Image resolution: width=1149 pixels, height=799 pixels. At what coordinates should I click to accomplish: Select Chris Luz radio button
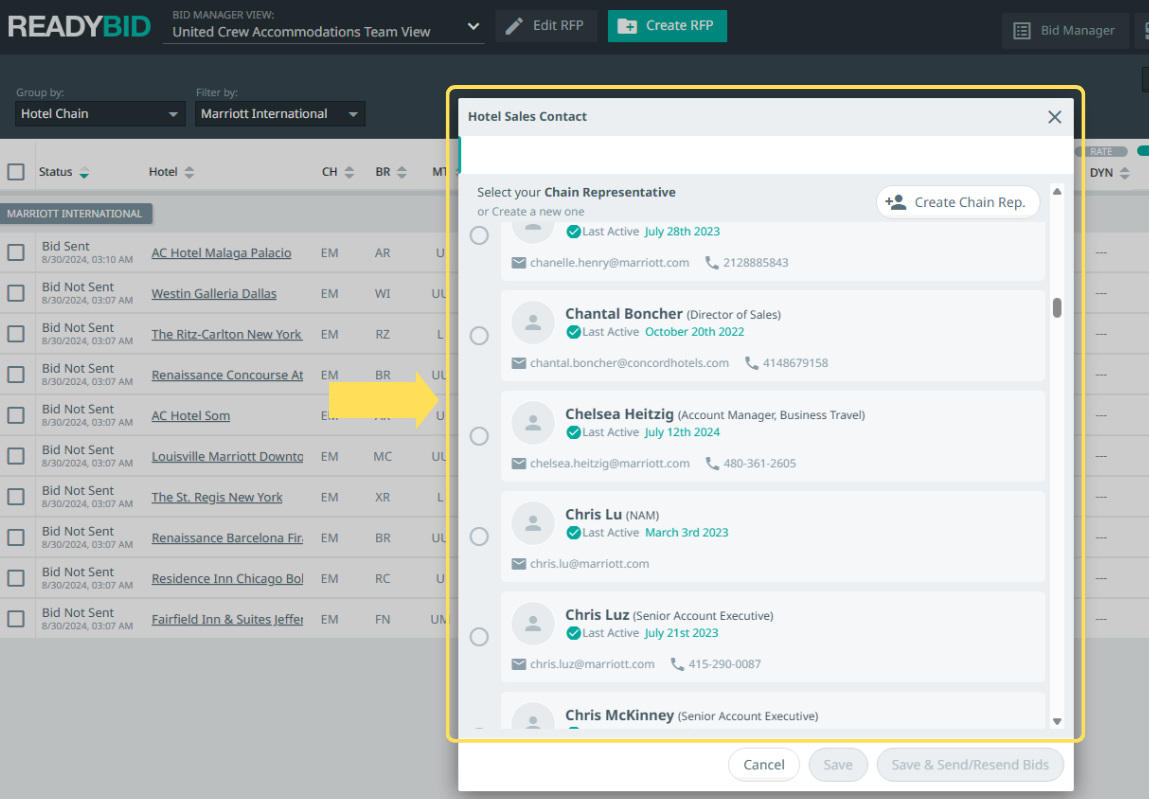479,637
